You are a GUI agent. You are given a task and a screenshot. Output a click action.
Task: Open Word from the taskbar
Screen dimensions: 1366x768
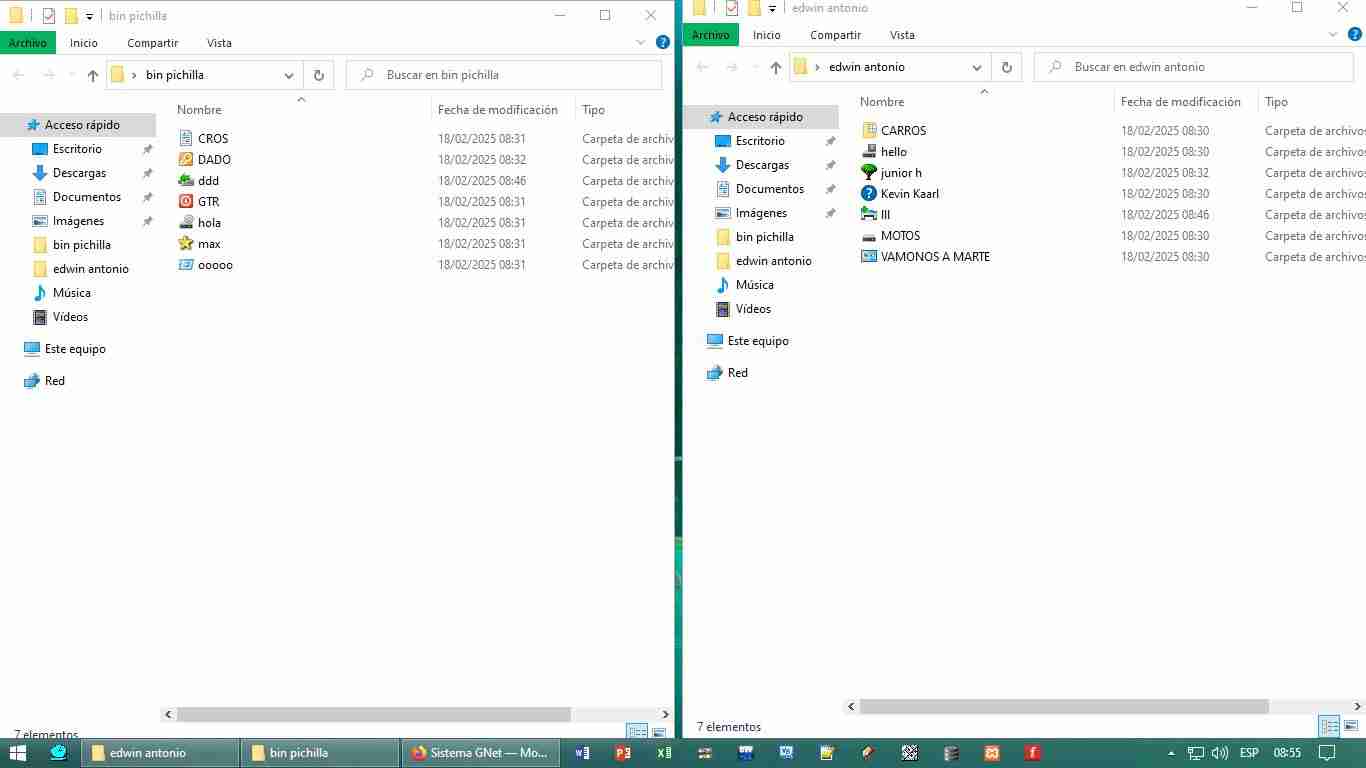pos(582,753)
